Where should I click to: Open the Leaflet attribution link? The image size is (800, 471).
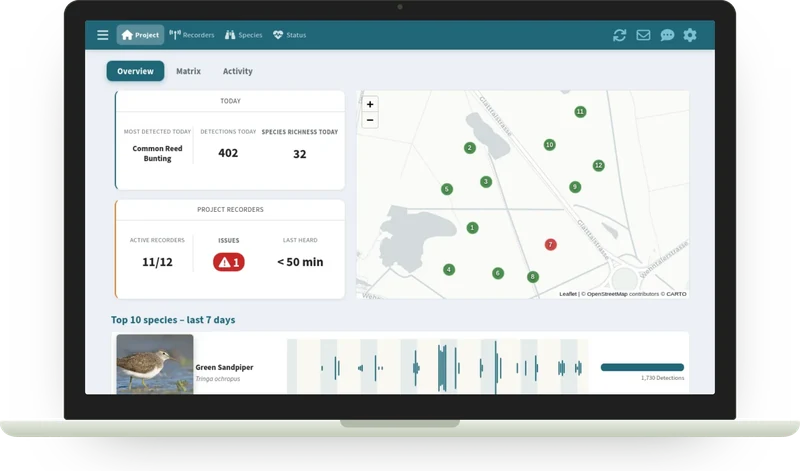[567, 294]
